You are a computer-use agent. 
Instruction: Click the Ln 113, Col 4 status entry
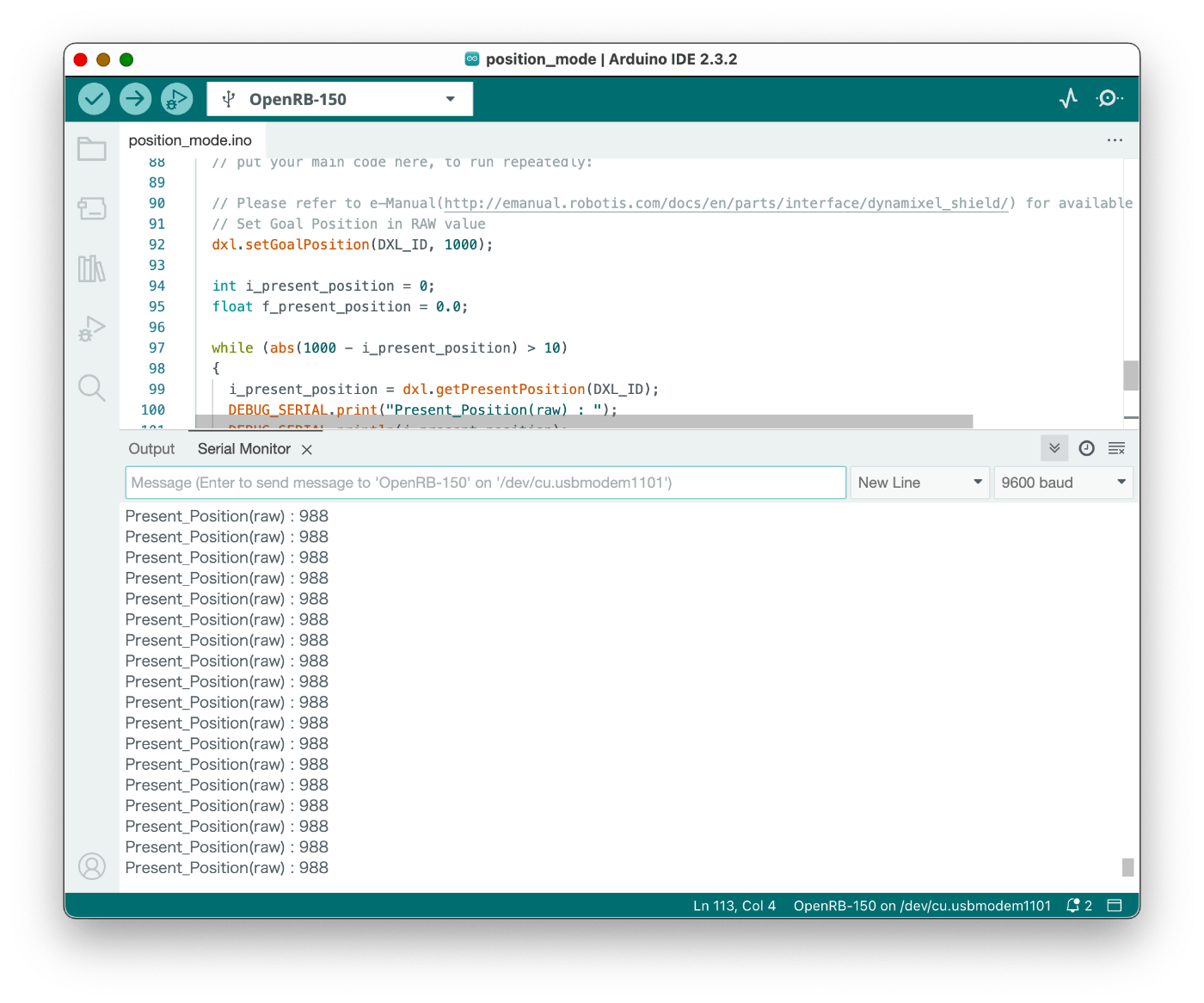click(x=734, y=906)
